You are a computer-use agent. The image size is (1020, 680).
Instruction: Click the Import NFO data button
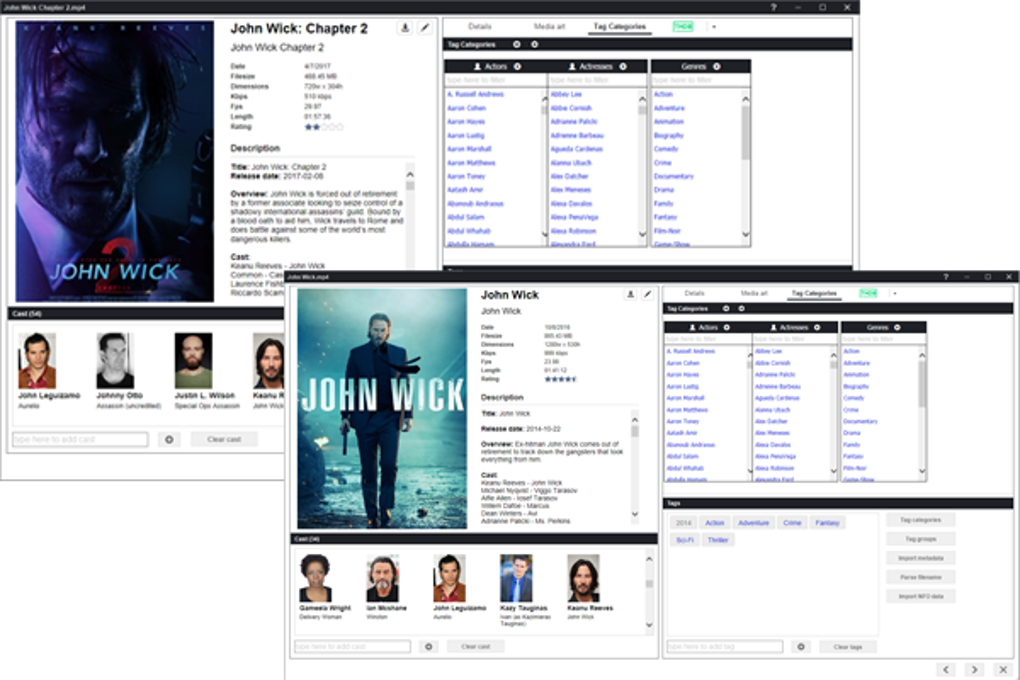click(920, 596)
